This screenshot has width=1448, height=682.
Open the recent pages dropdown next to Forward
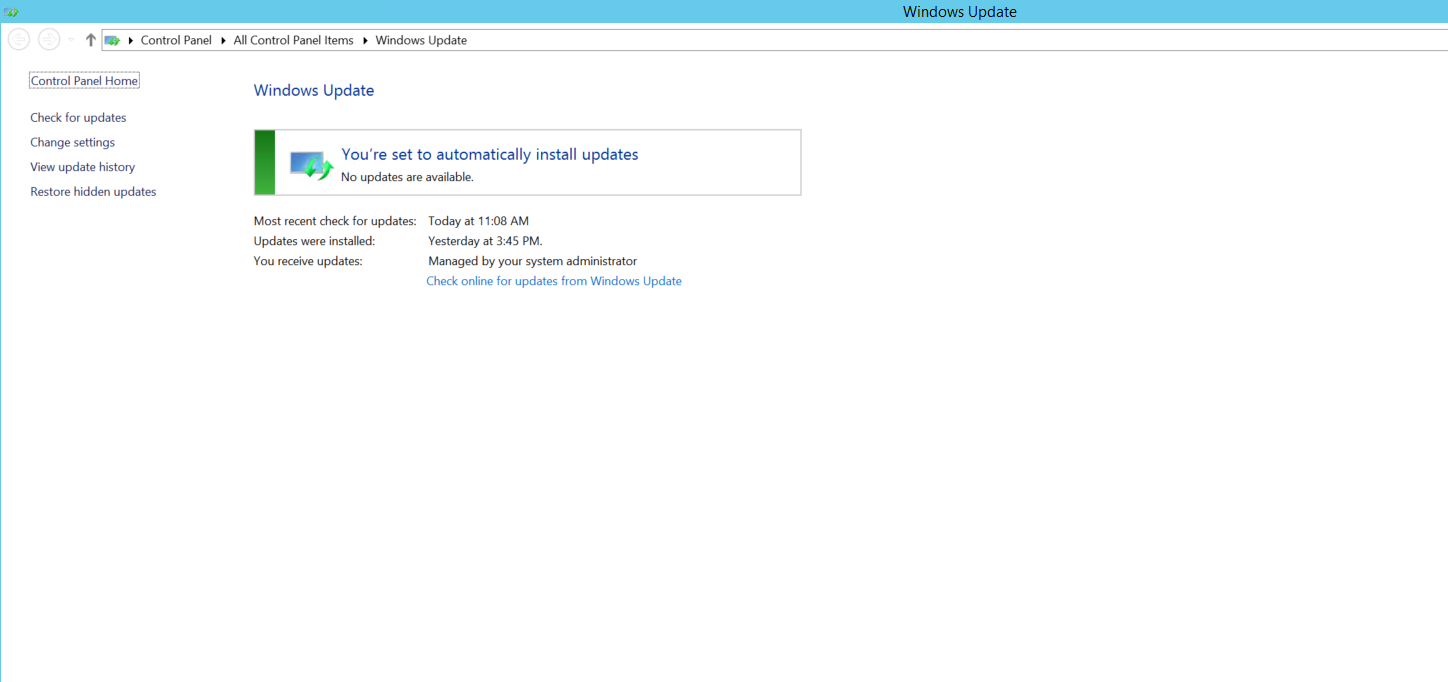[69, 39]
